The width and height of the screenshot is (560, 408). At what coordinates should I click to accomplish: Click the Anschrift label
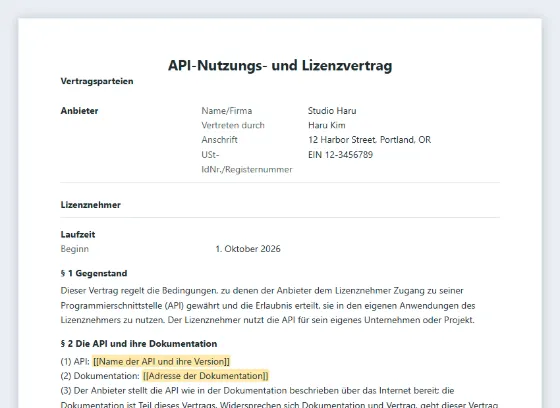(219, 140)
